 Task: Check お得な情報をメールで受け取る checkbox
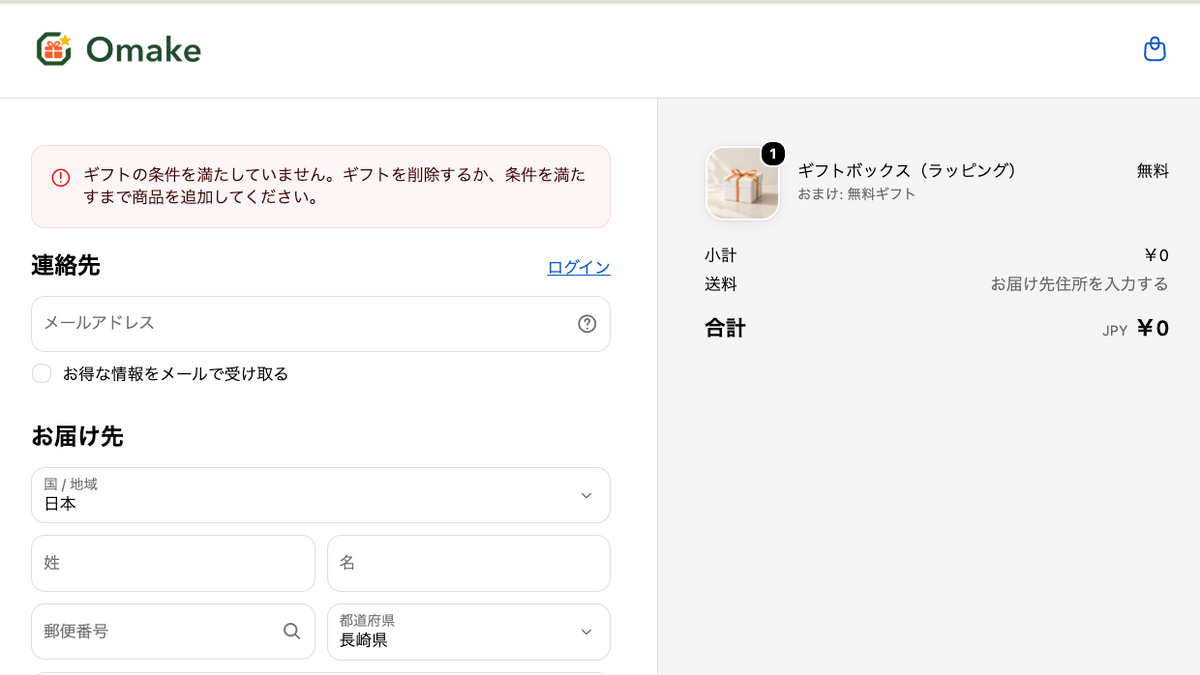pos(42,374)
